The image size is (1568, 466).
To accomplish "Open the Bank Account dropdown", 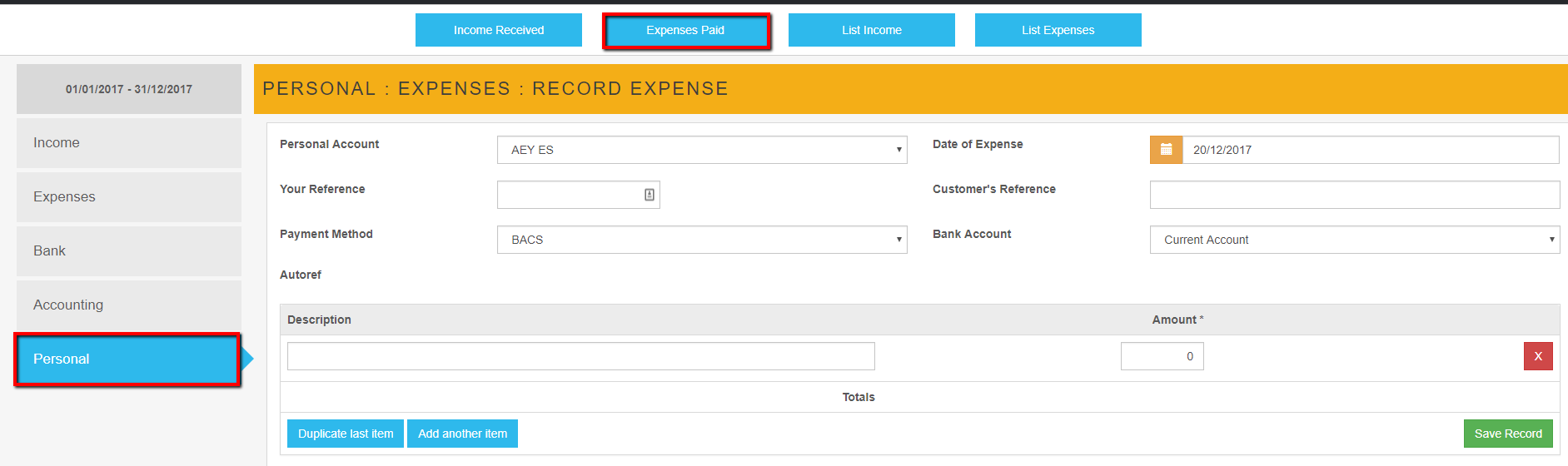I will [x=1354, y=240].
